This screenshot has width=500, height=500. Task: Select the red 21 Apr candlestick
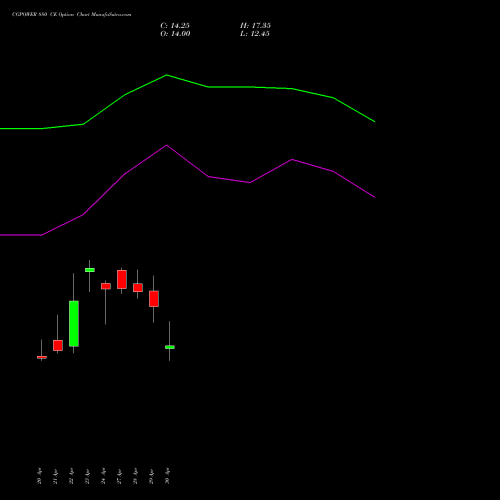58,345
